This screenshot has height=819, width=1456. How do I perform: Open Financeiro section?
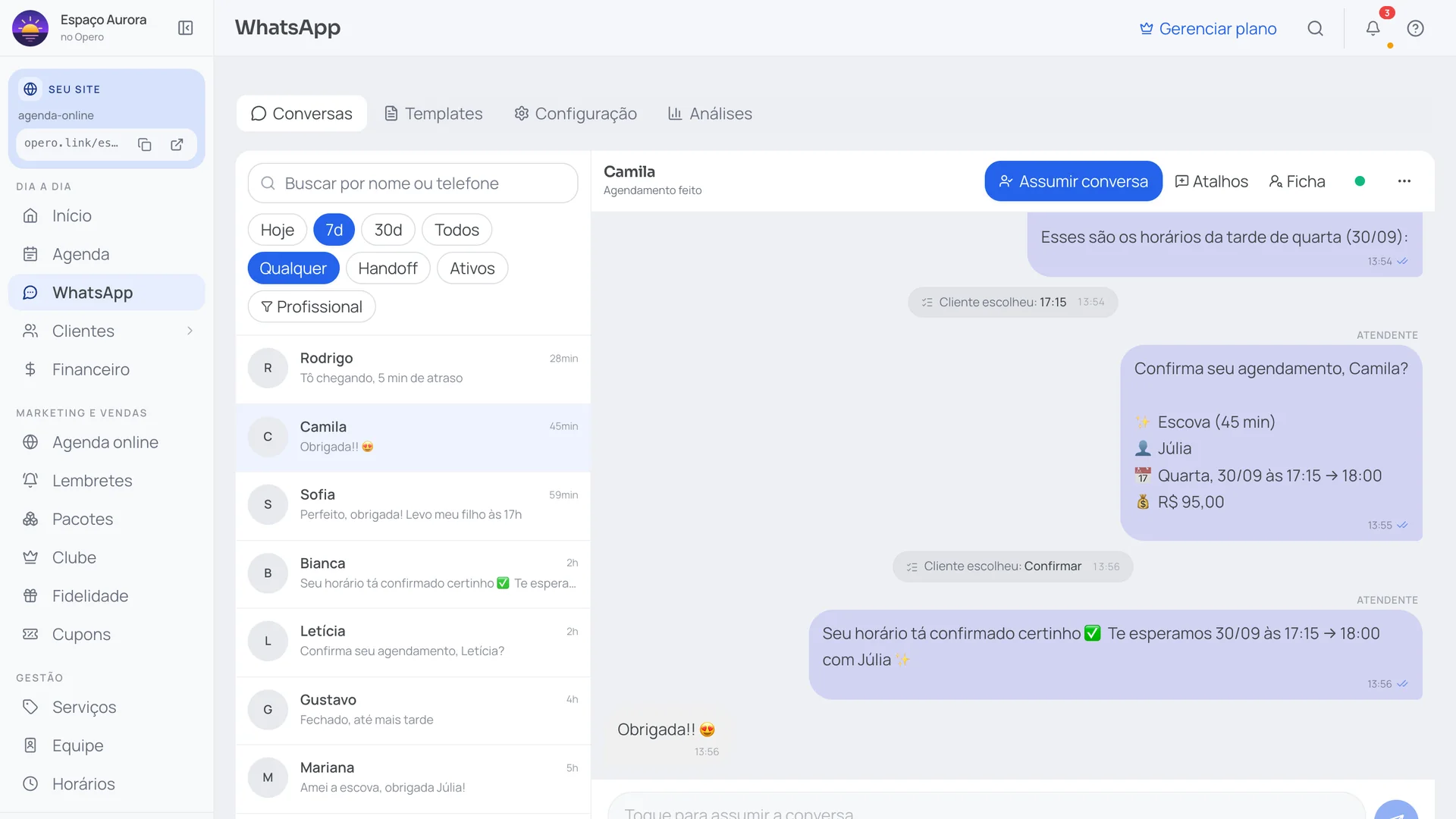pyautogui.click(x=107, y=369)
